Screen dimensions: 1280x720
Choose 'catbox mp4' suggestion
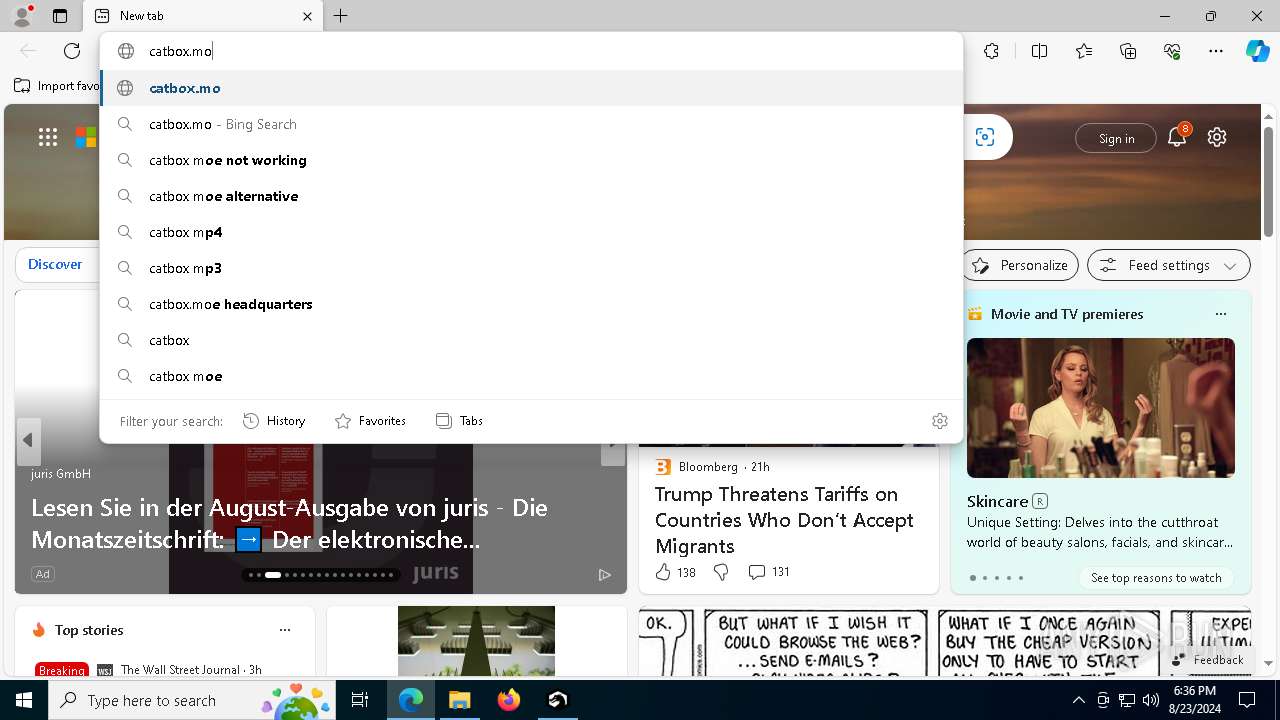click(x=532, y=232)
